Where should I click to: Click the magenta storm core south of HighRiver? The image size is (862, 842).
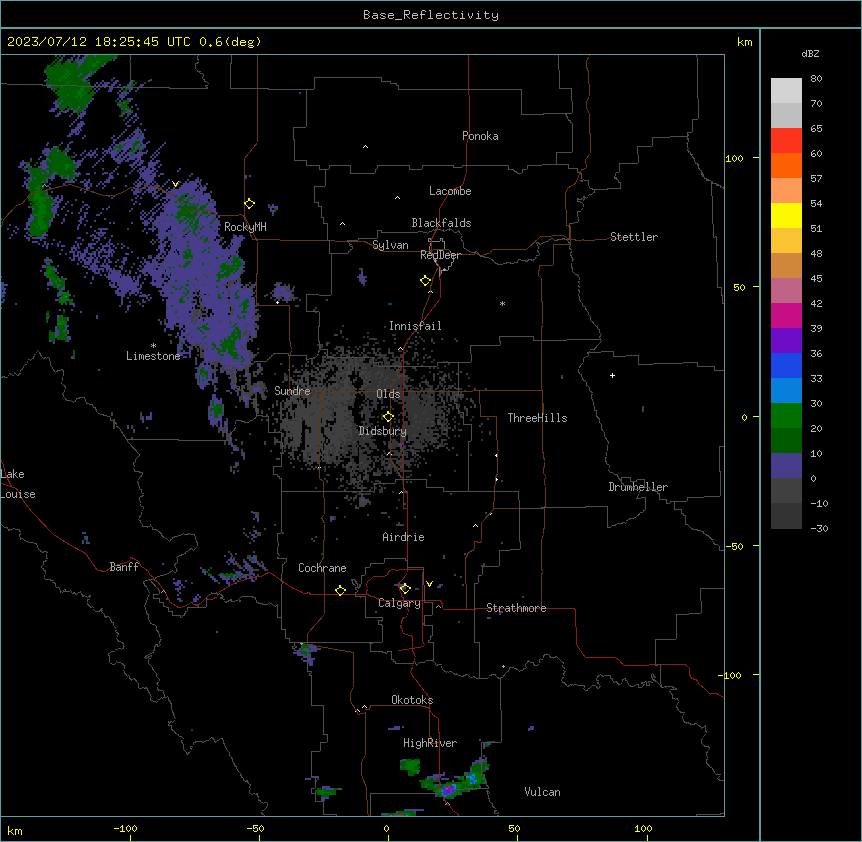pos(448,790)
